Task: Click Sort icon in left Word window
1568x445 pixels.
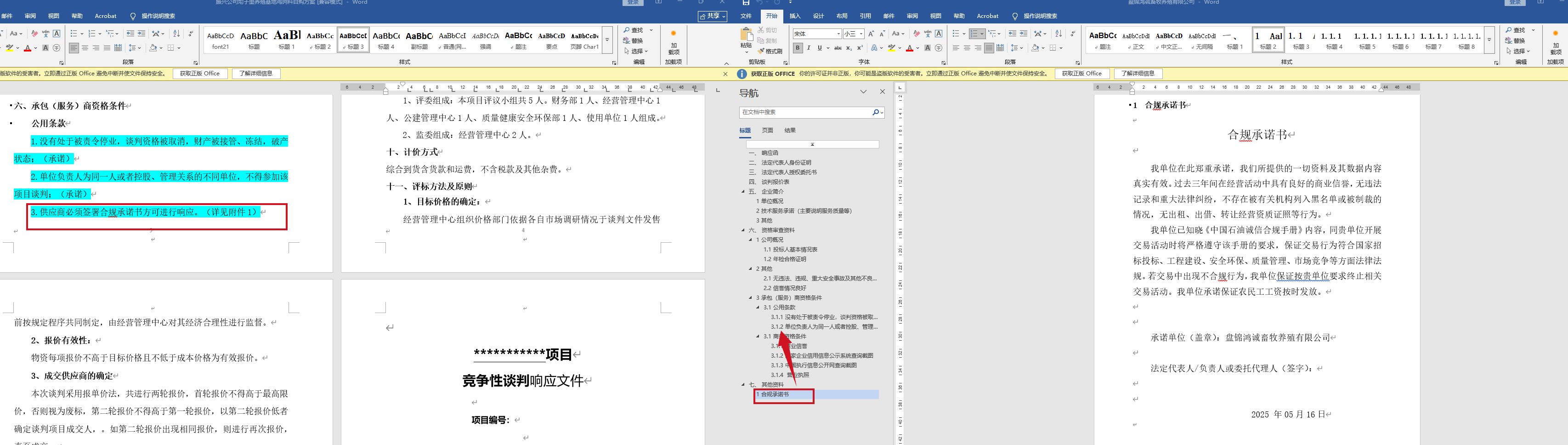Action: (x=176, y=34)
